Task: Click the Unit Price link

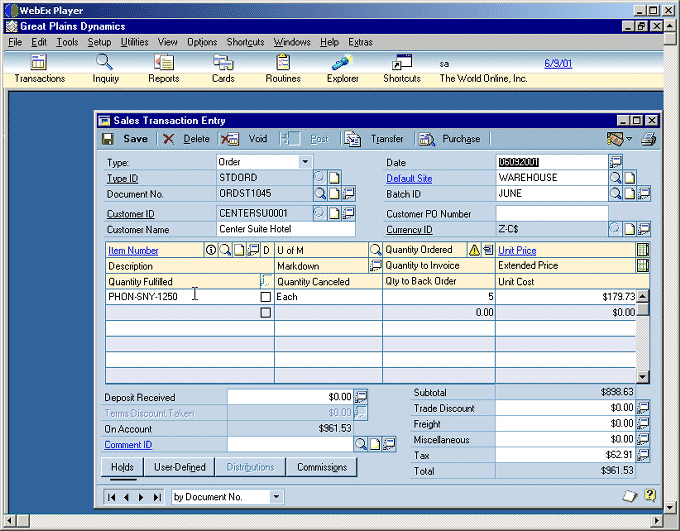Action: tap(517, 251)
